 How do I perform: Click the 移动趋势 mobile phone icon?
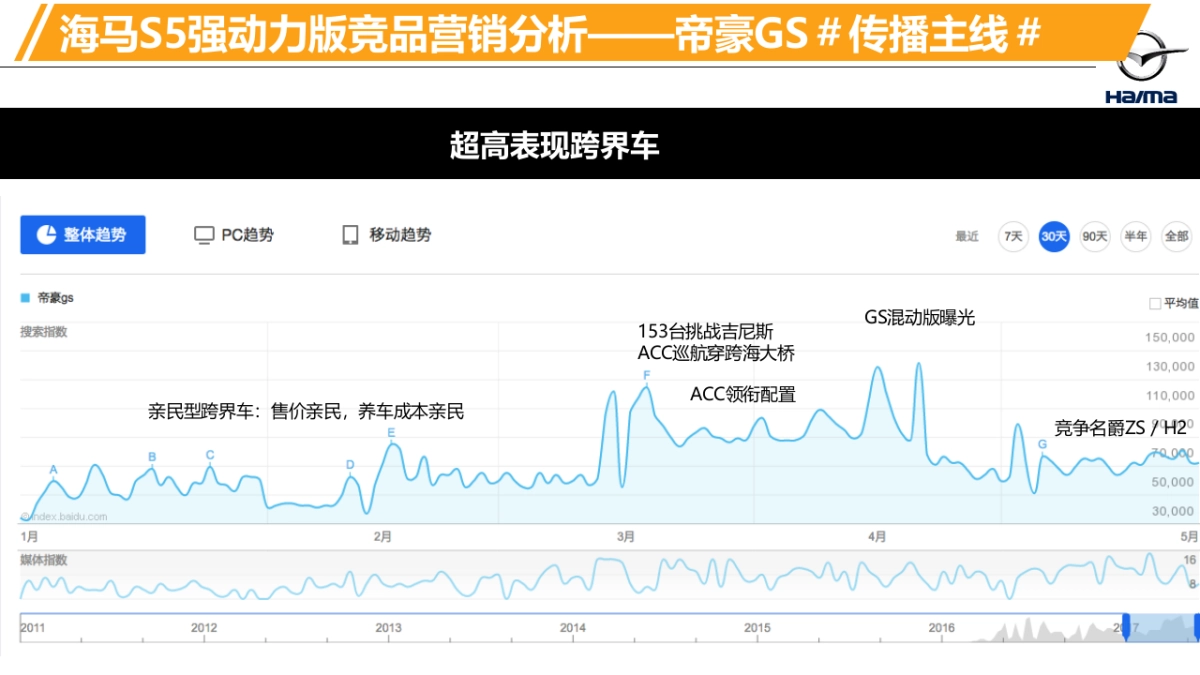coord(350,234)
